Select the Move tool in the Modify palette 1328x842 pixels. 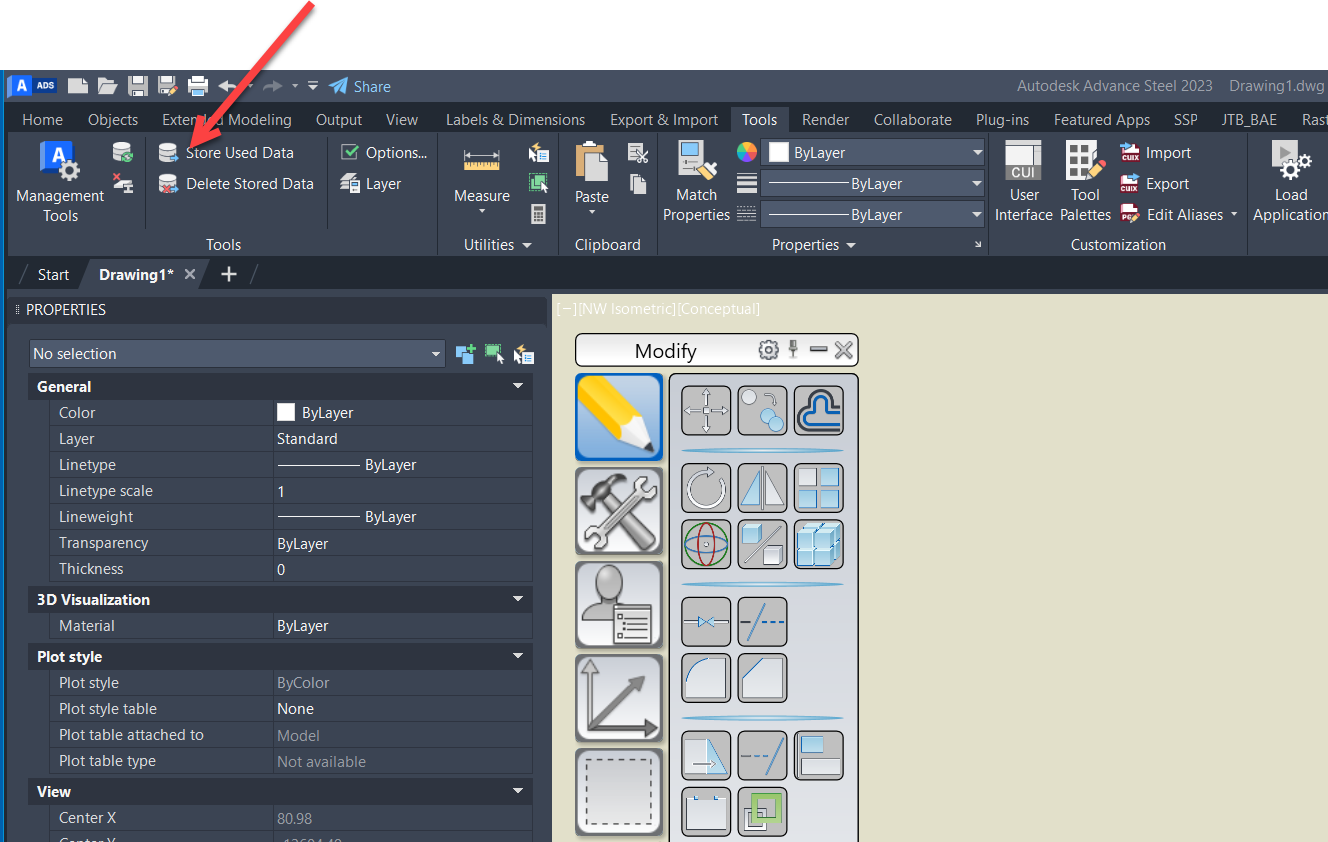[x=706, y=410]
